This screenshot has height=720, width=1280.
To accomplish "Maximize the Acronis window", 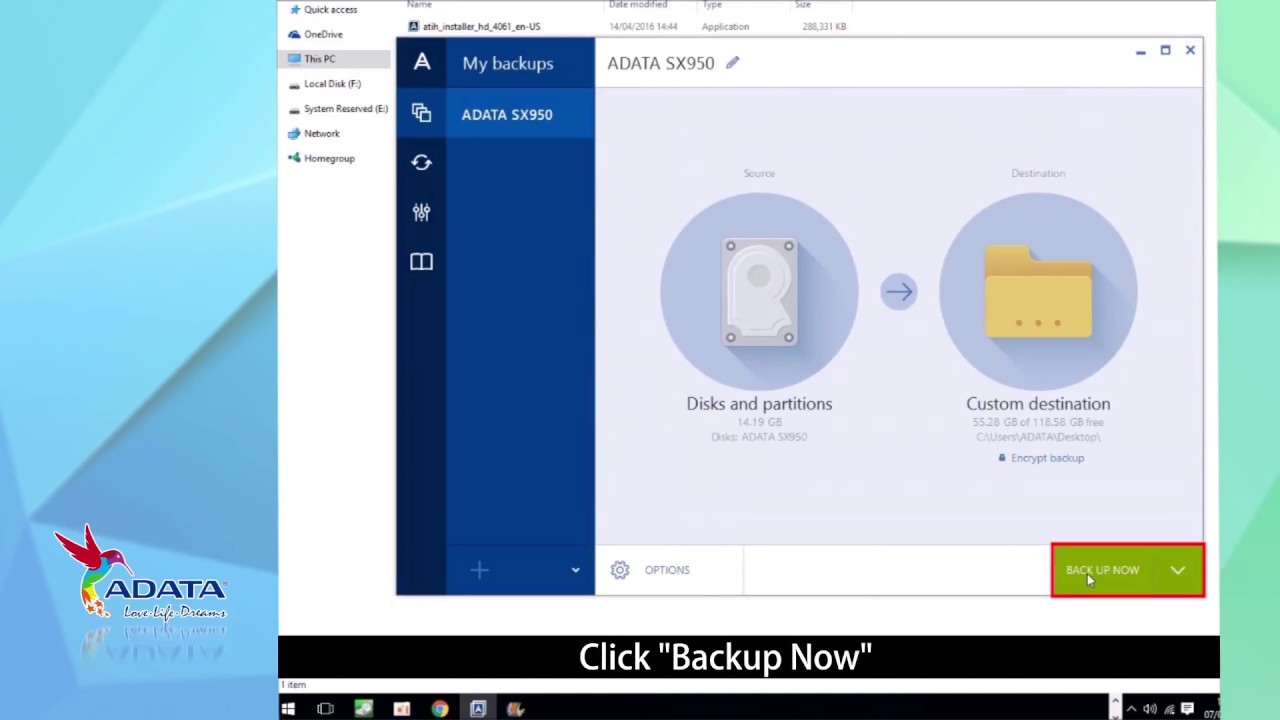I will pyautogui.click(x=1165, y=50).
